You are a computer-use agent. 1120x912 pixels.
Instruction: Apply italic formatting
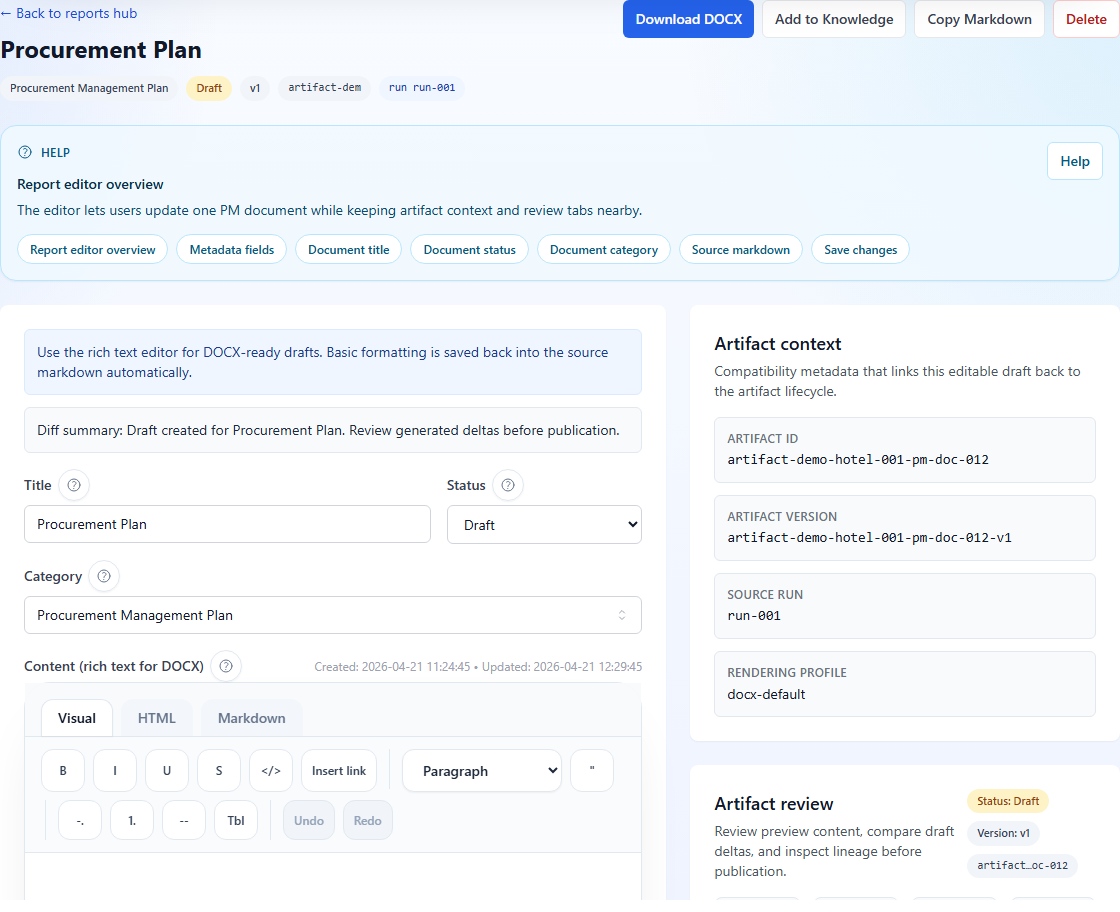114,770
